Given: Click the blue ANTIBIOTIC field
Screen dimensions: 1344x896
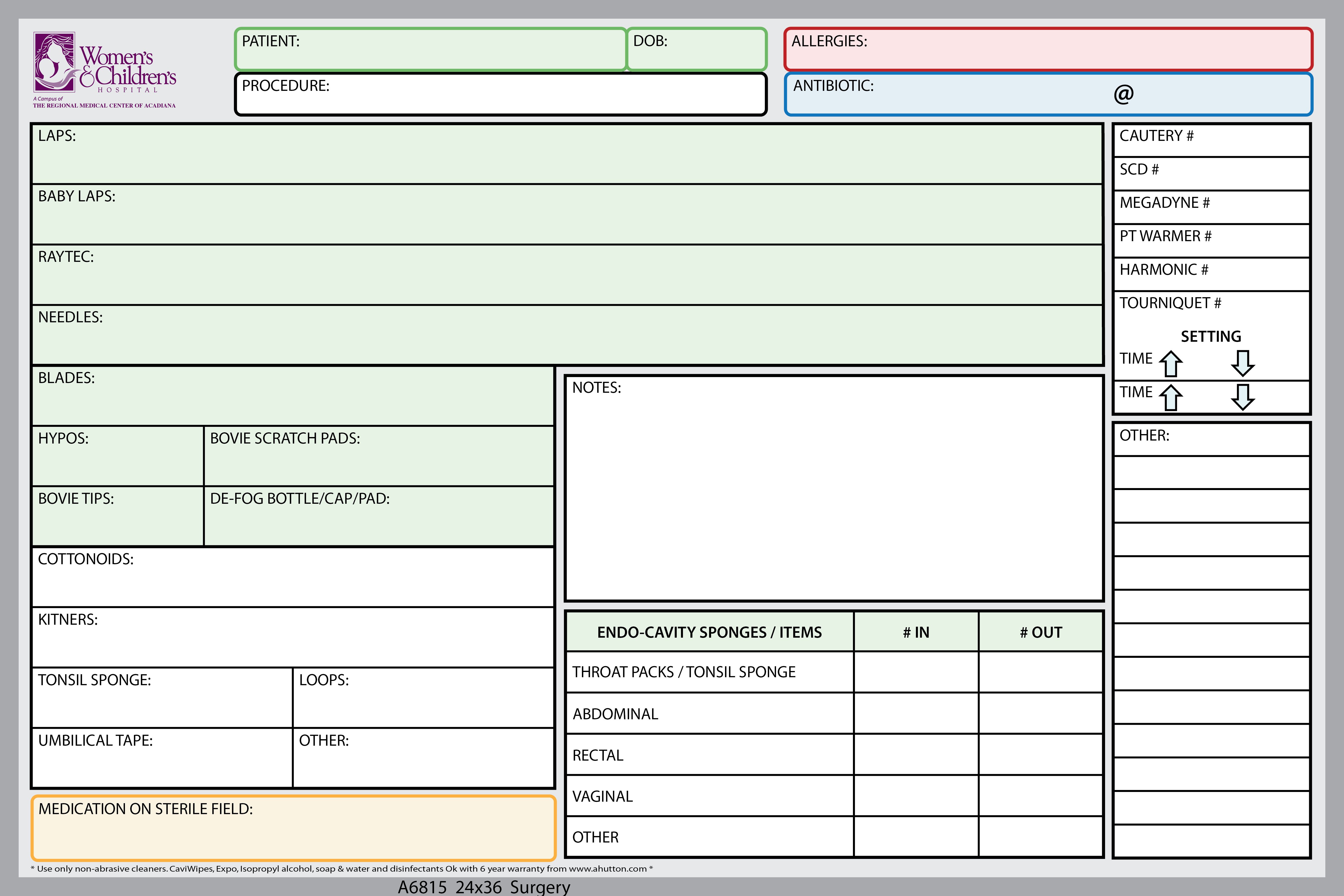Looking at the screenshot, I should point(1048,94).
